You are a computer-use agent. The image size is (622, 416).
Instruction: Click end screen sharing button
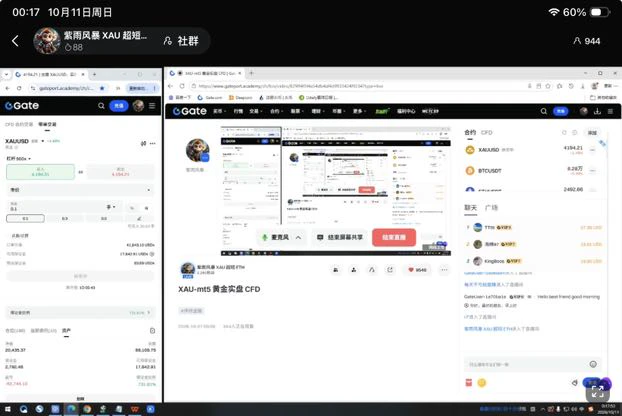(340, 238)
